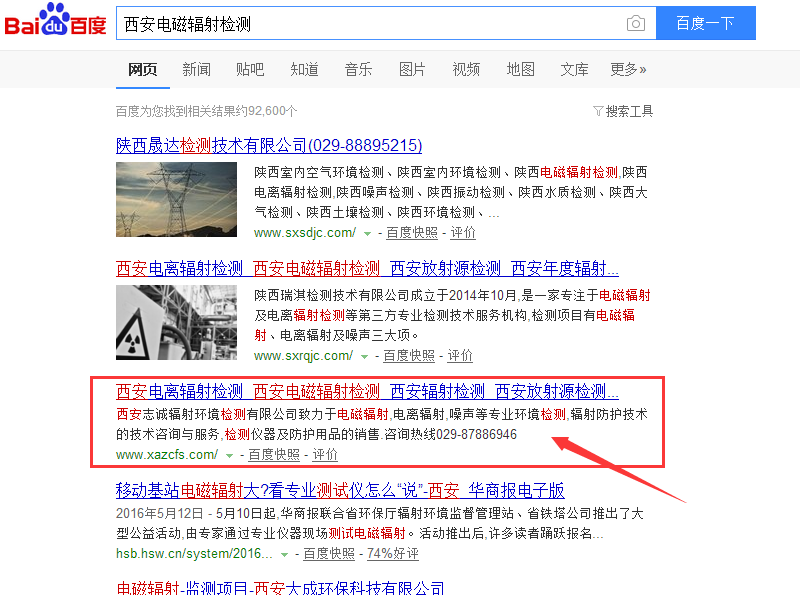Switch to the 新闻 tab
800x595 pixels.
point(196,69)
